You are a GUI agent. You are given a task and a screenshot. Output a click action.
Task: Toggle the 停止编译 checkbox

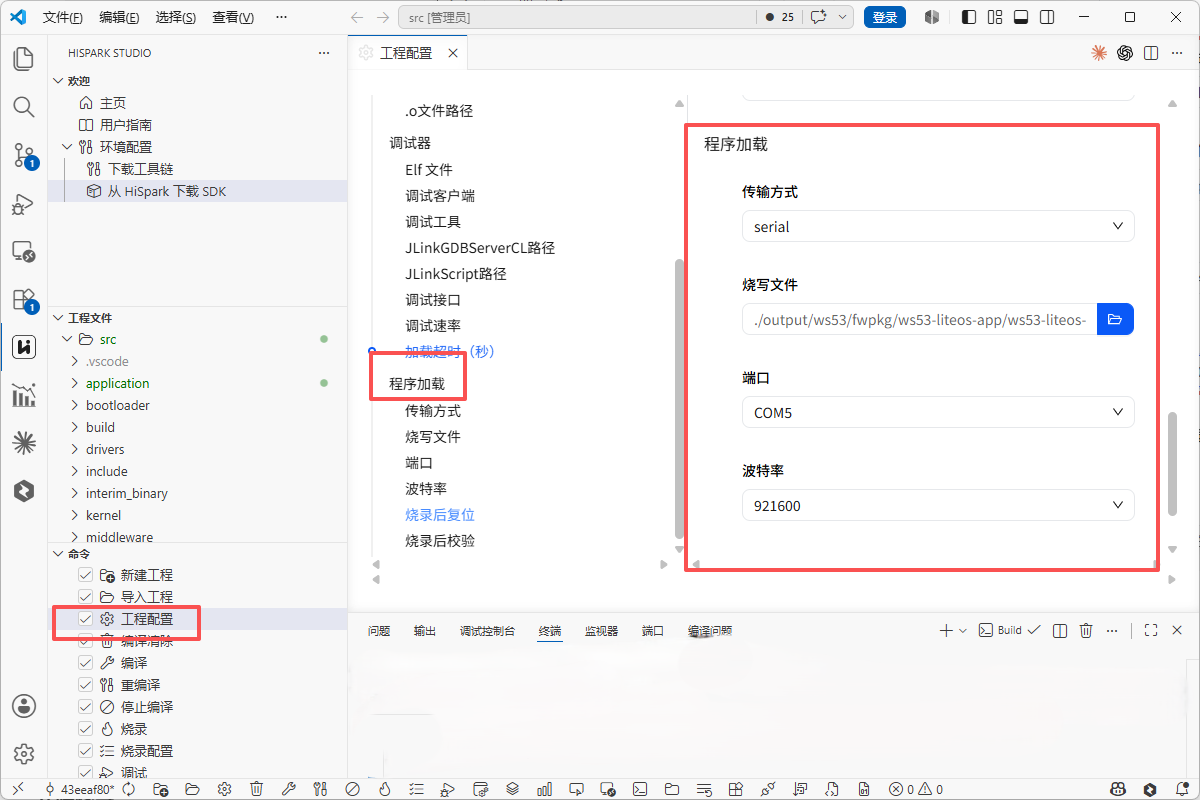[86, 707]
